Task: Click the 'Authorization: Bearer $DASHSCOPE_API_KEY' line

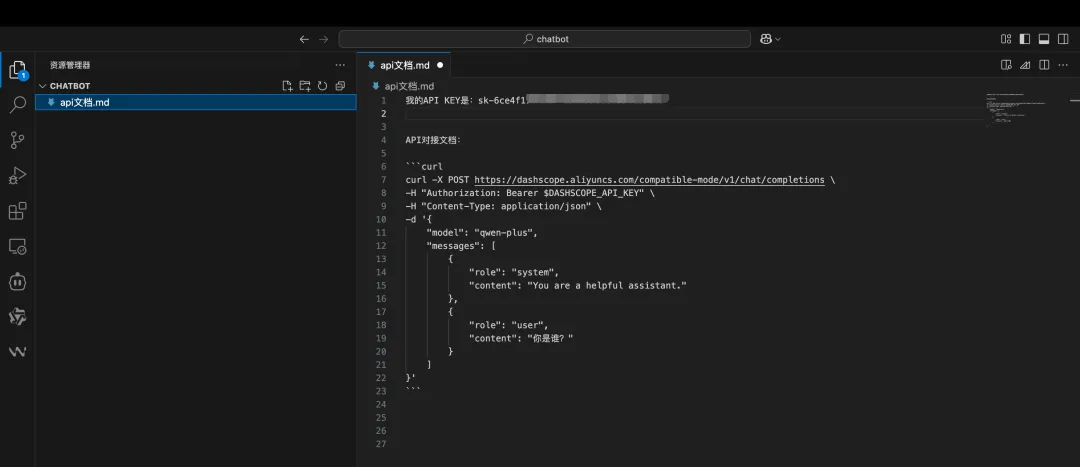Action: click(530, 193)
